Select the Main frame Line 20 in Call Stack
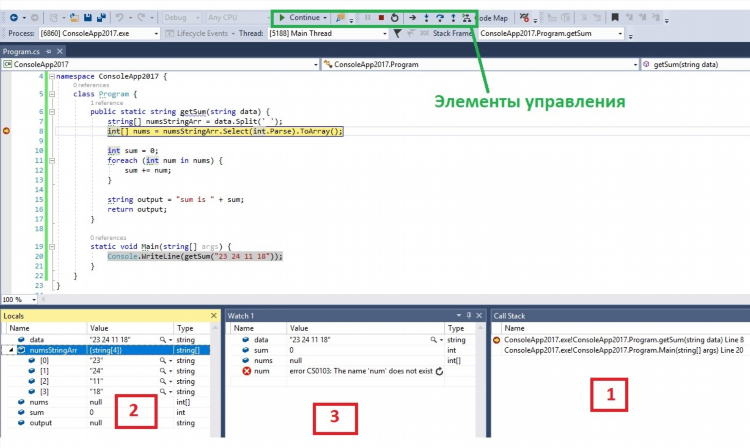This screenshot has width=750, height=448. coord(624,350)
